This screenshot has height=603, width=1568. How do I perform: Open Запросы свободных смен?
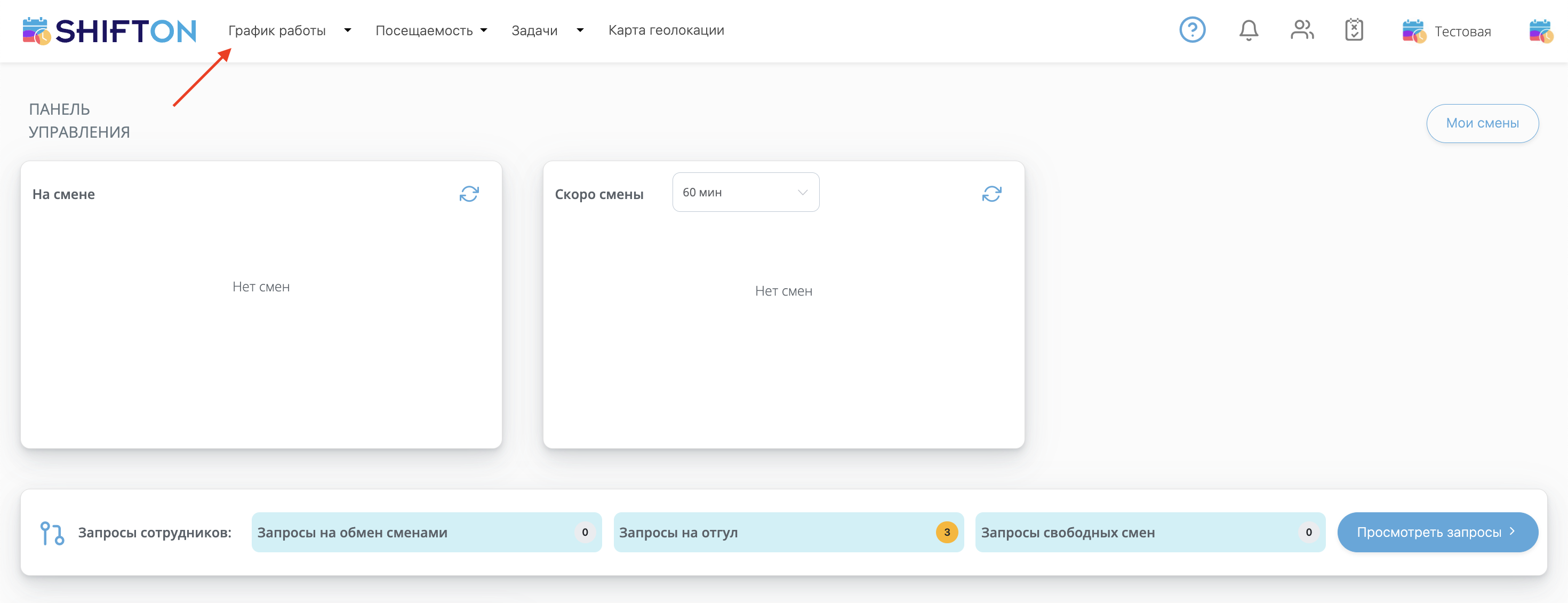point(1150,533)
